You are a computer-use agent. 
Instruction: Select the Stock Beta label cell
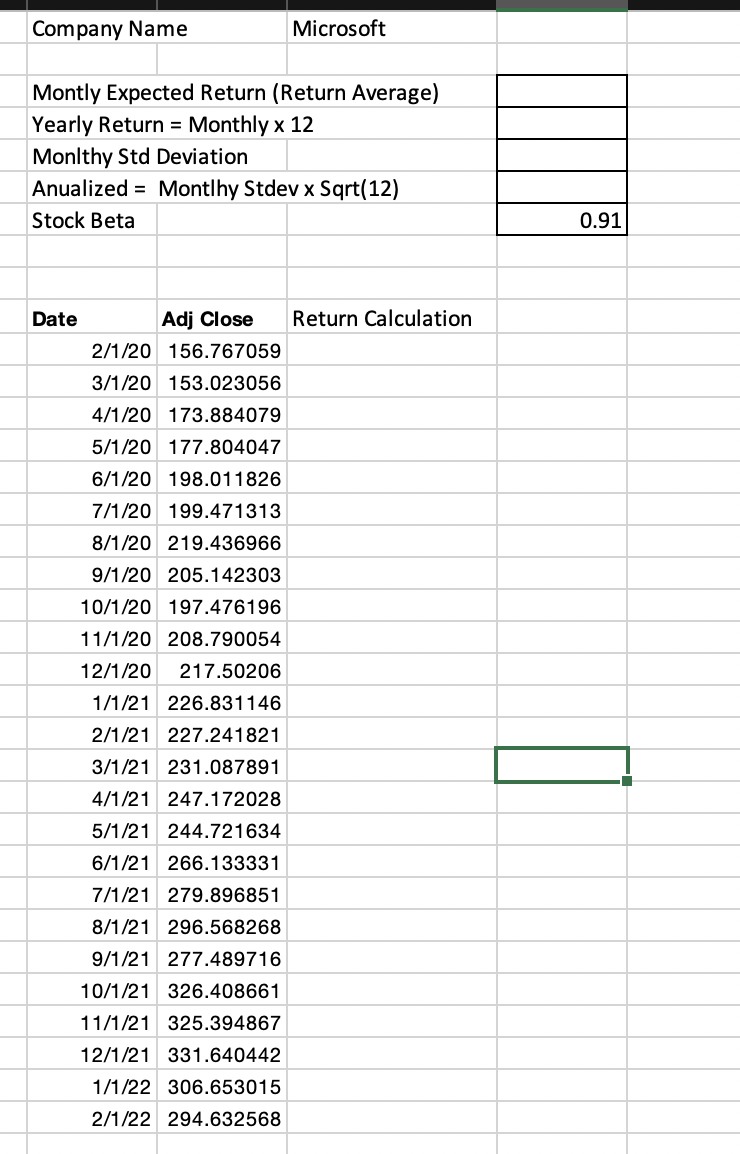[x=92, y=220]
